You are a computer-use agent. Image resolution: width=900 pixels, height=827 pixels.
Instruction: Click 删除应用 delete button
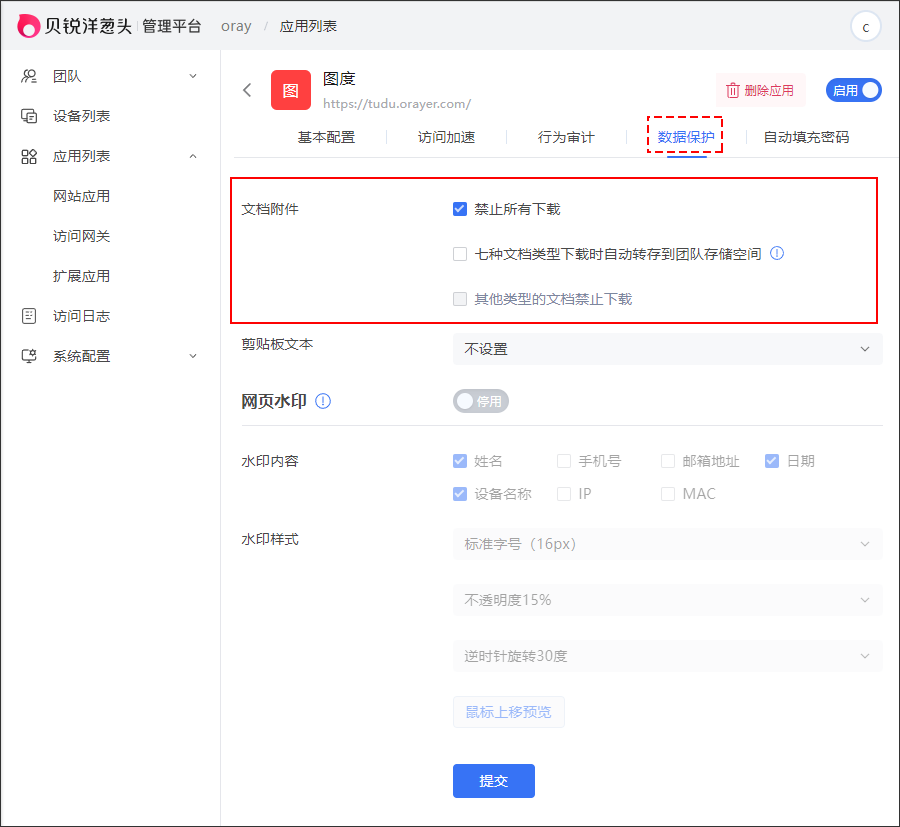tap(760, 90)
